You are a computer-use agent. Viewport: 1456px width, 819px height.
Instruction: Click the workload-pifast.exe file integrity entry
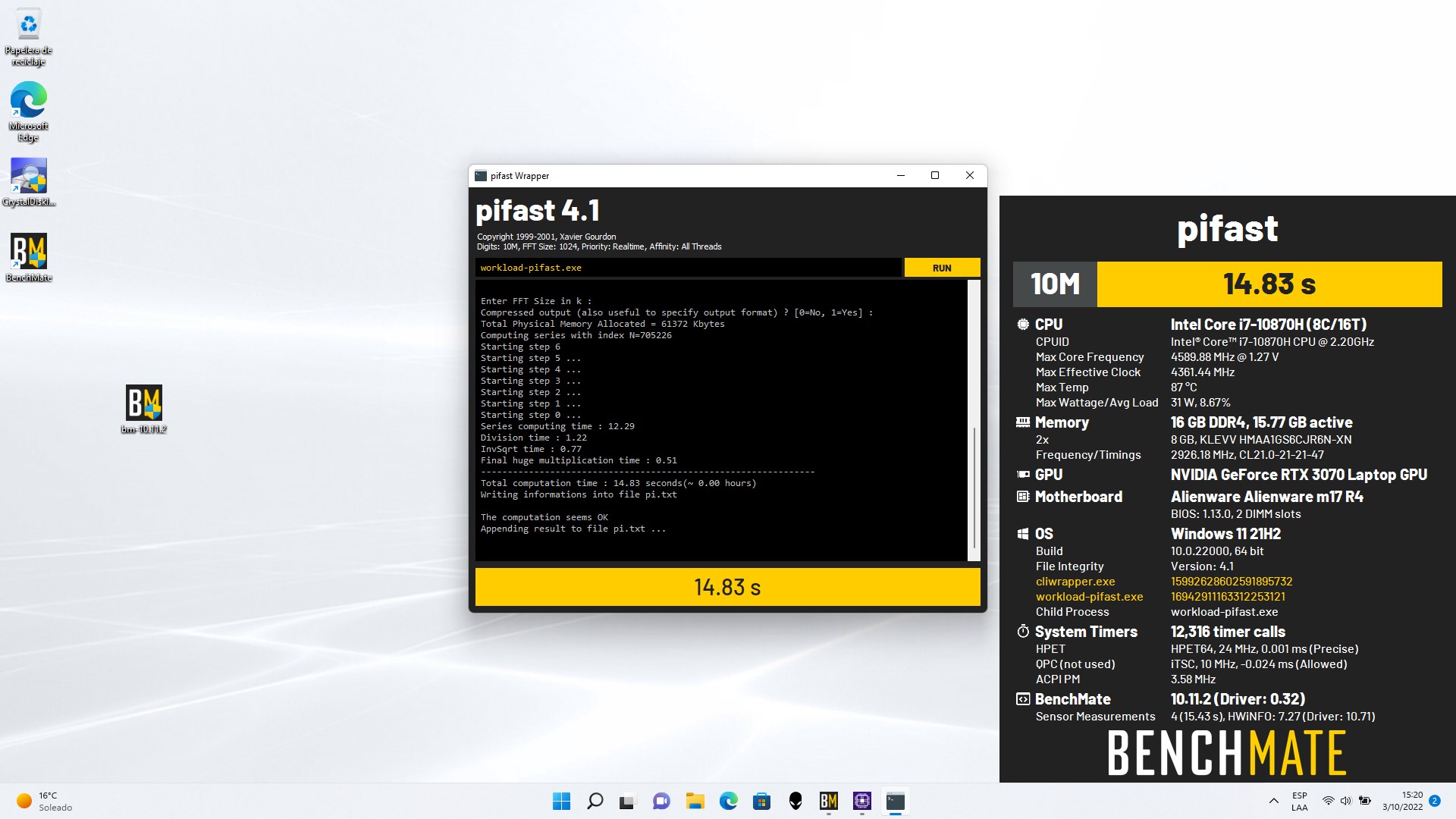(1089, 597)
